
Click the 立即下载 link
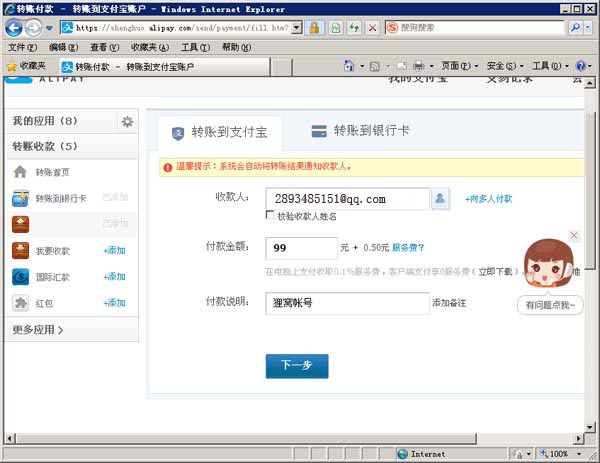coord(495,272)
